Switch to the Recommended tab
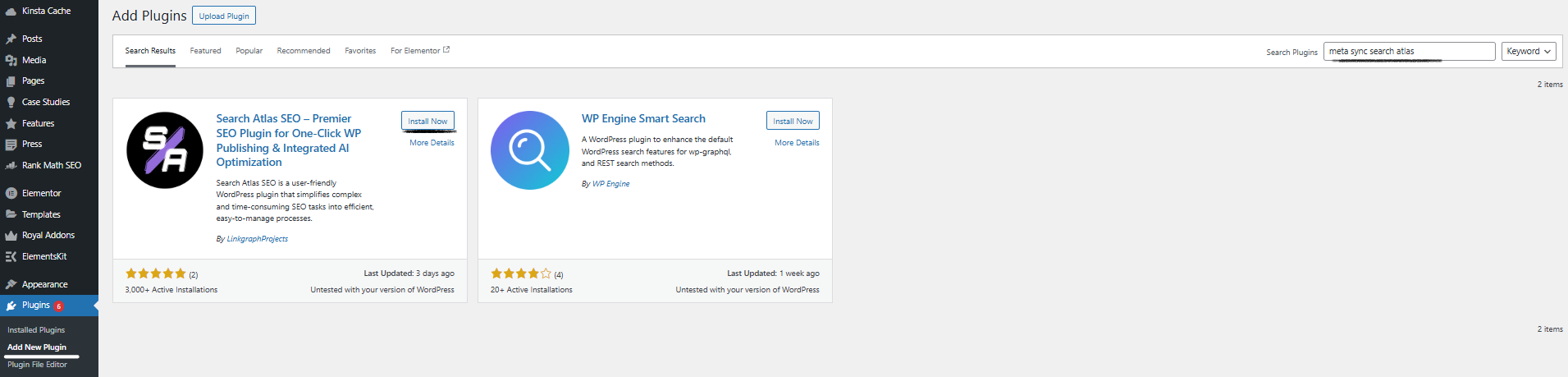Viewport: 1568px width, 377px height. click(304, 51)
